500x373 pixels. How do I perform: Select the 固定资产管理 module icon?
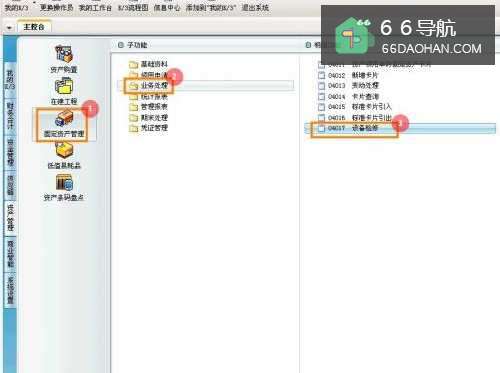(x=64, y=124)
